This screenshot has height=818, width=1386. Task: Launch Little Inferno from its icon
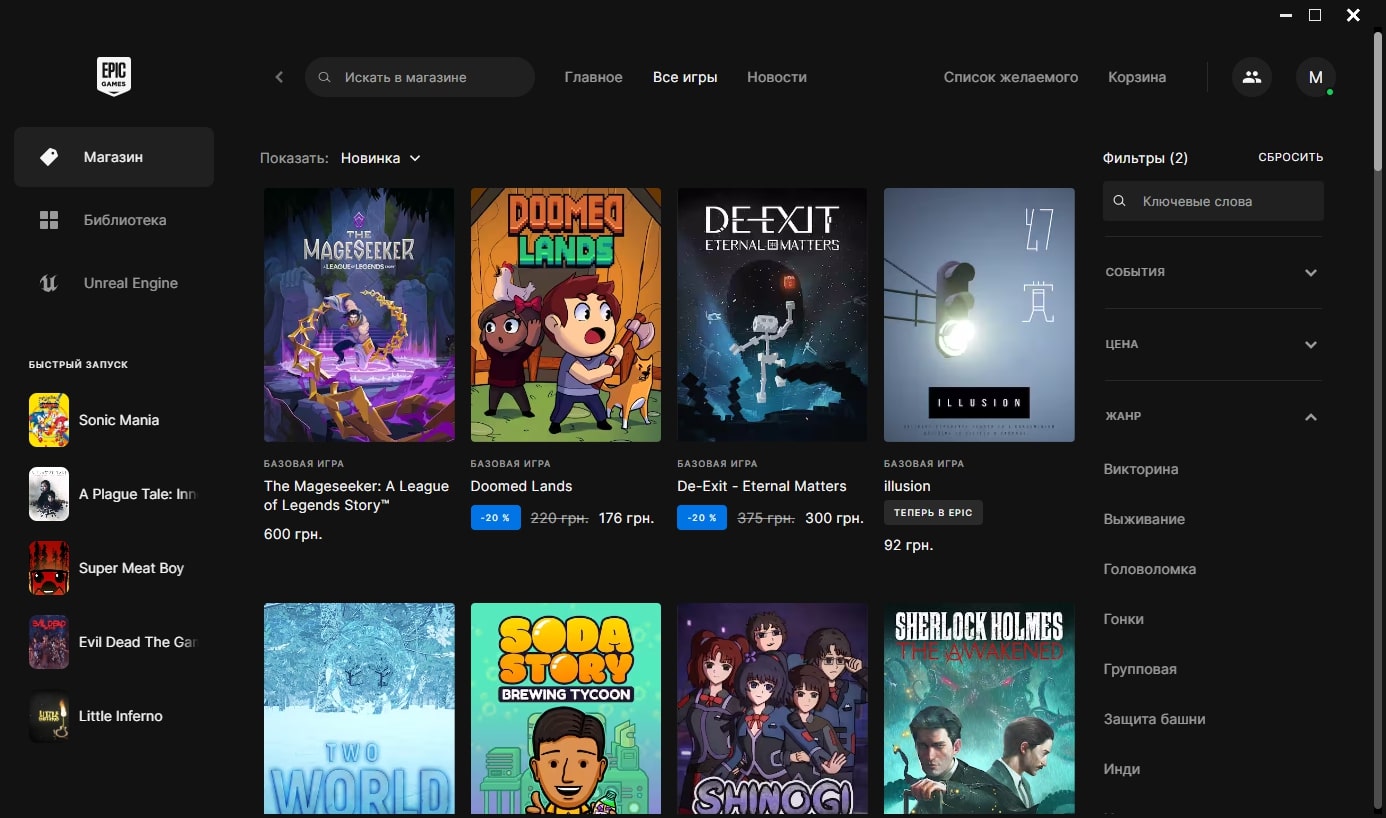(x=49, y=716)
